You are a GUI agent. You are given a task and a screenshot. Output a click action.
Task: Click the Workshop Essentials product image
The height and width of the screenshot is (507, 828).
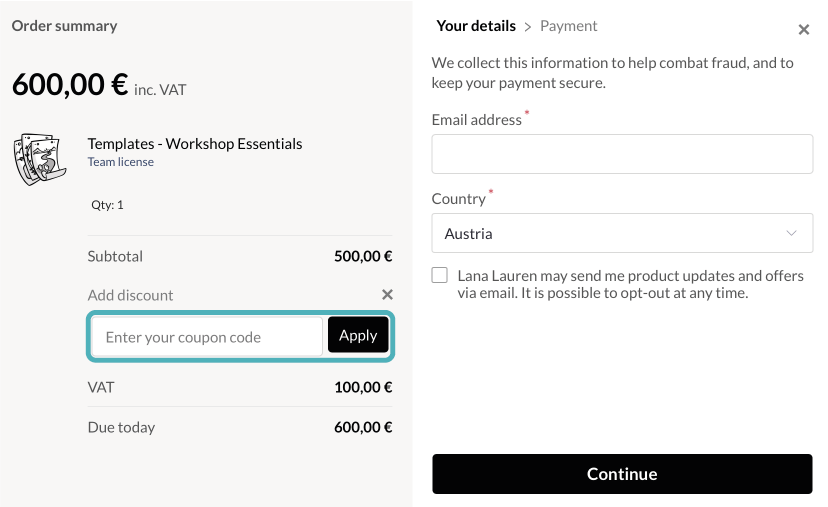pos(38,160)
